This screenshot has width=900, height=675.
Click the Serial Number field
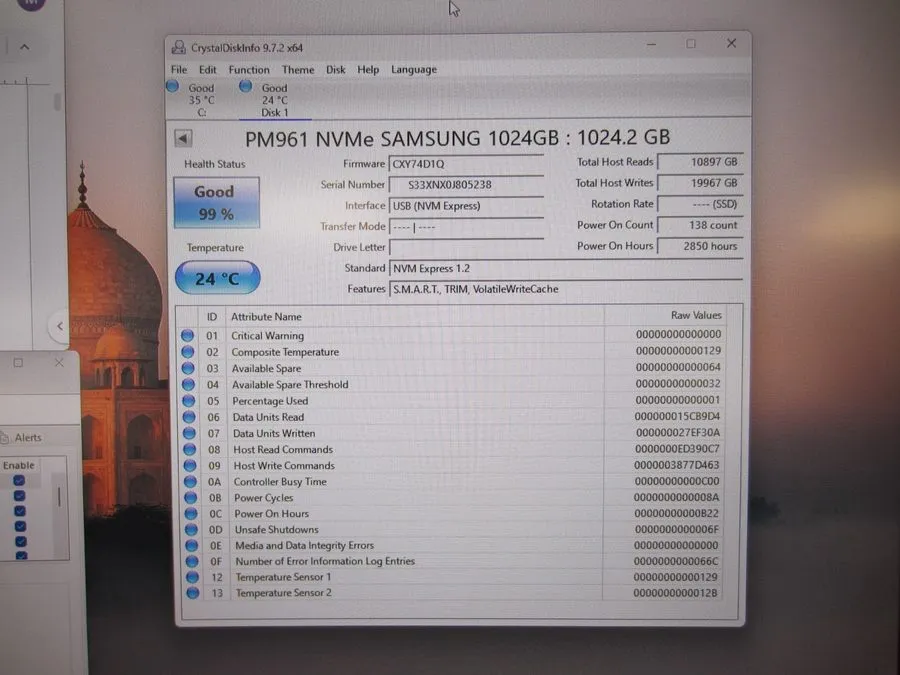pos(466,185)
